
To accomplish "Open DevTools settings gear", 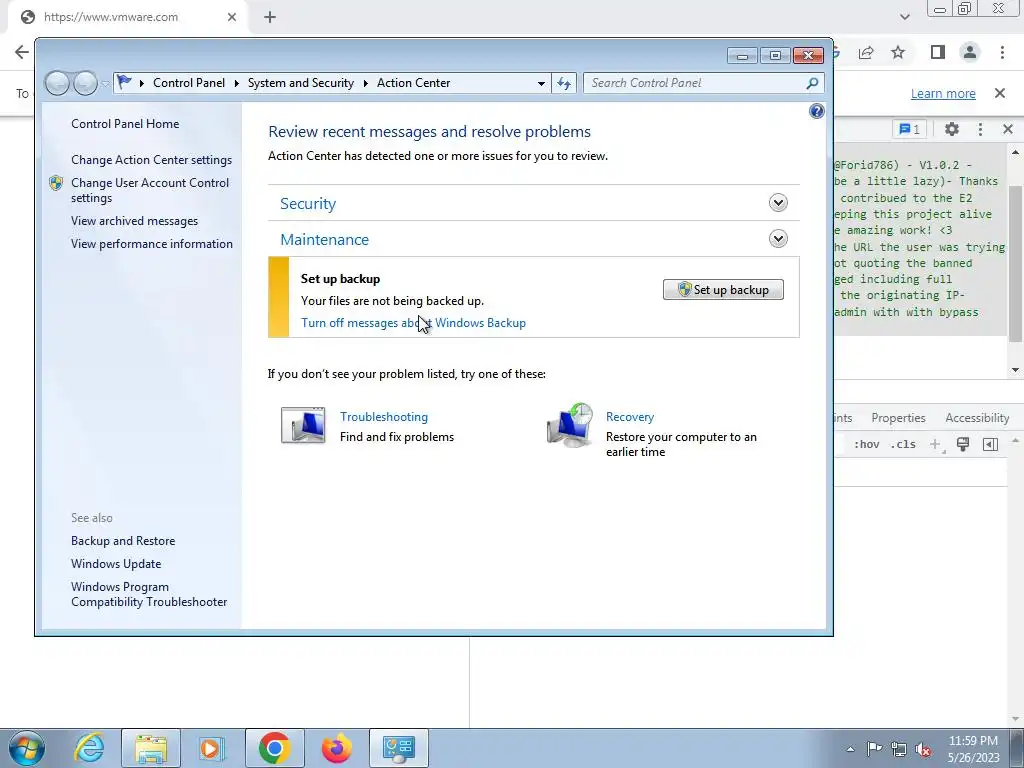I will tap(952, 129).
